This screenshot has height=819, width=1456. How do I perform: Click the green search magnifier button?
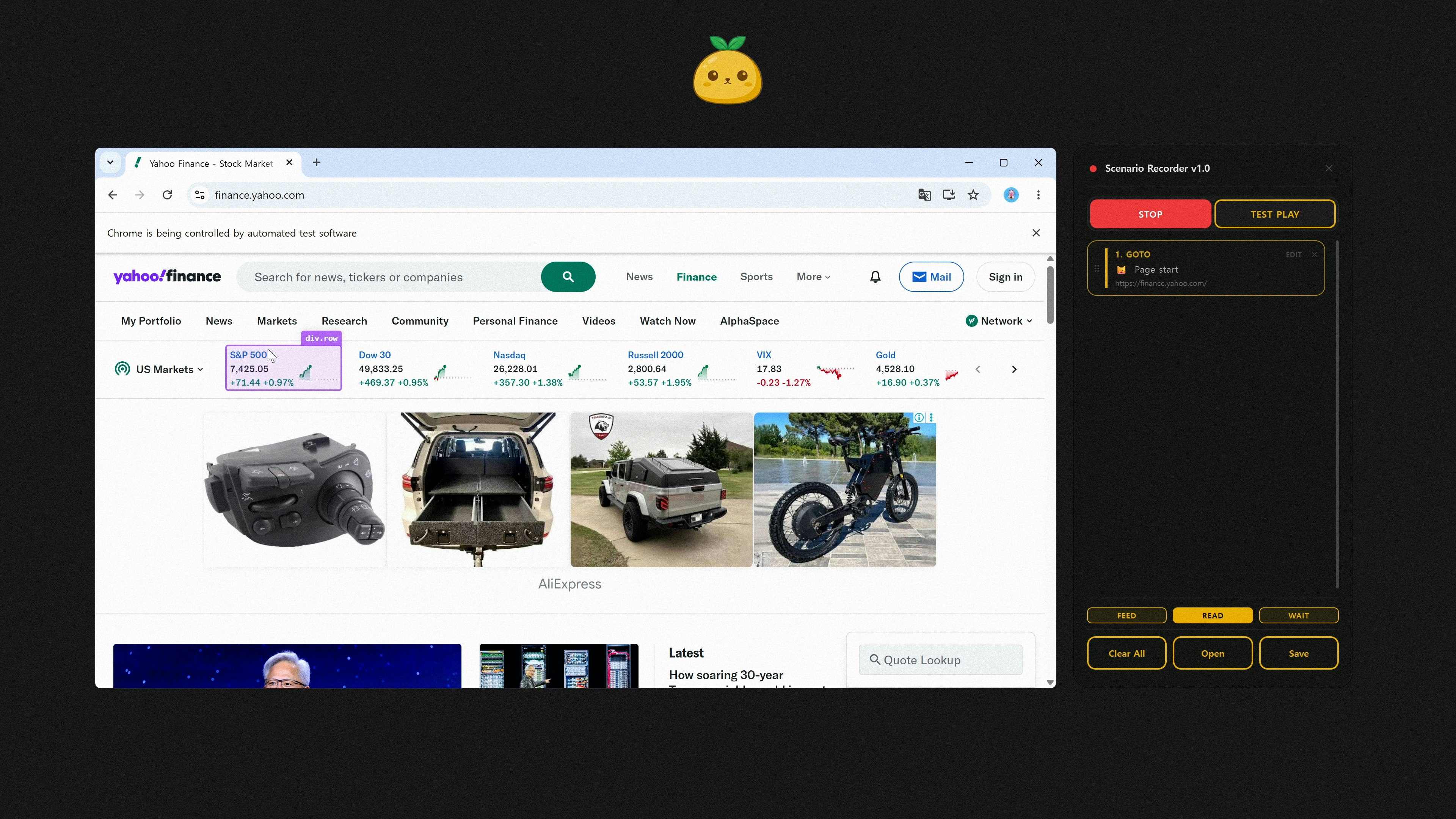coord(568,277)
